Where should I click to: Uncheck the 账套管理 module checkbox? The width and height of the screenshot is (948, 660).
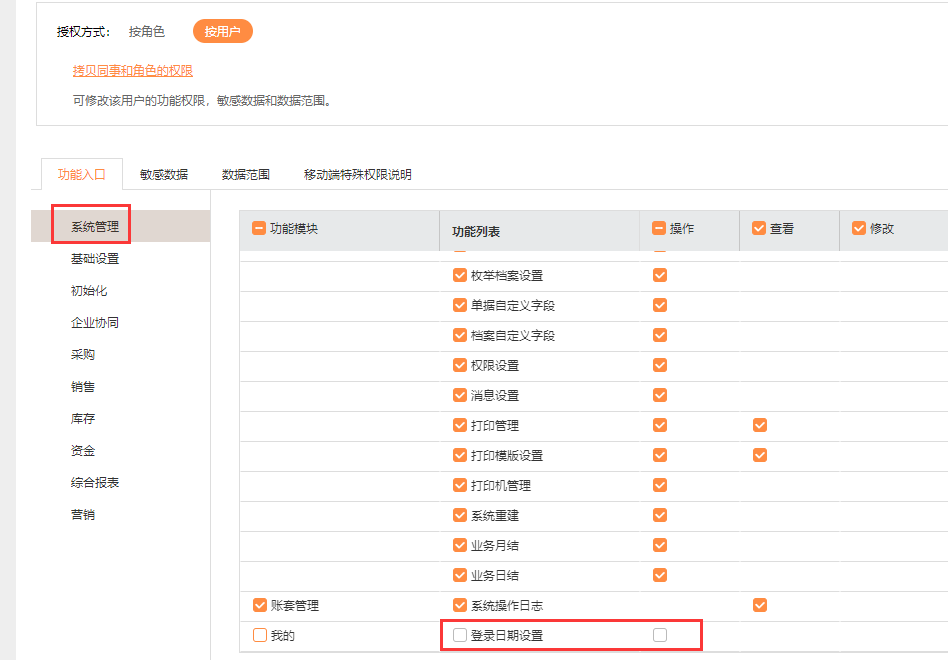click(260, 605)
